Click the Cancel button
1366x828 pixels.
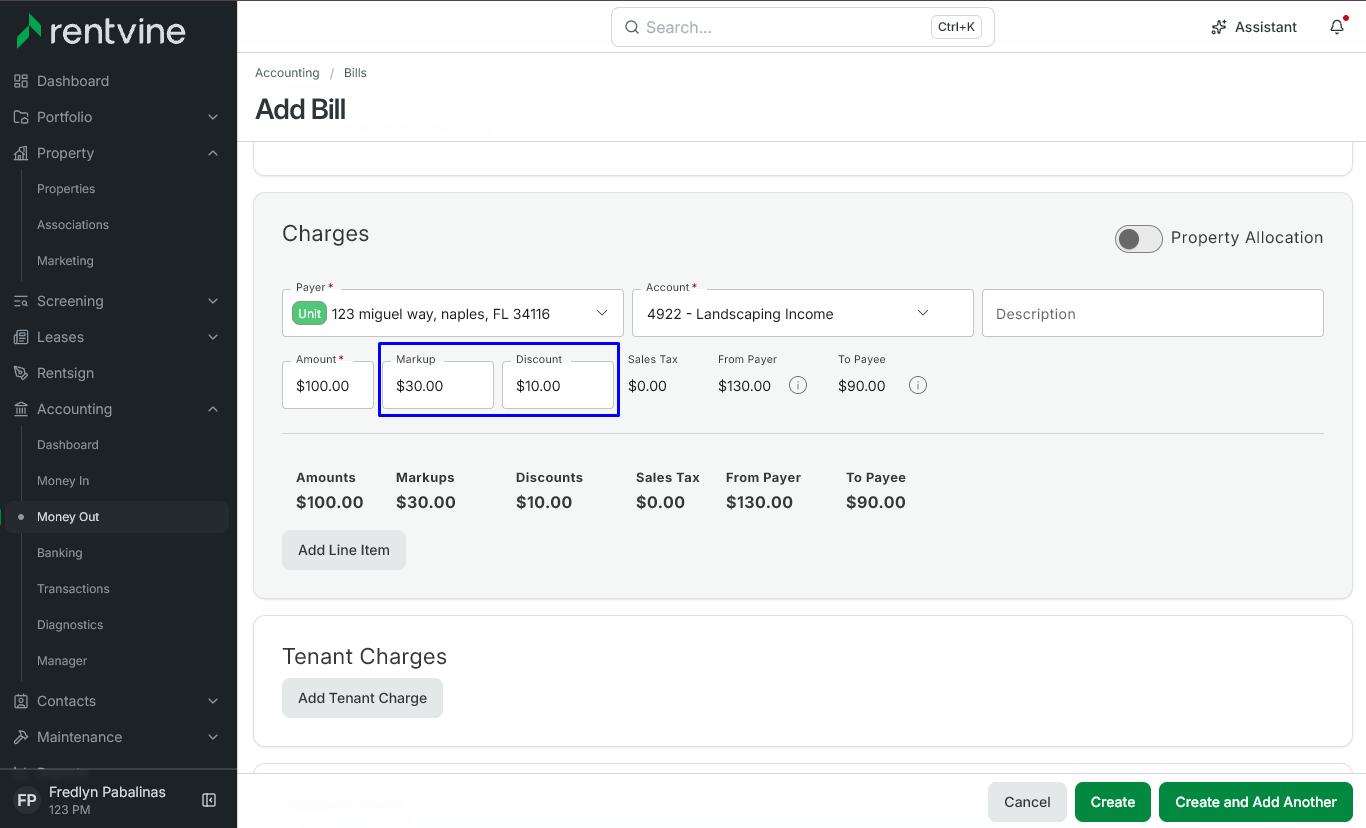[1027, 802]
